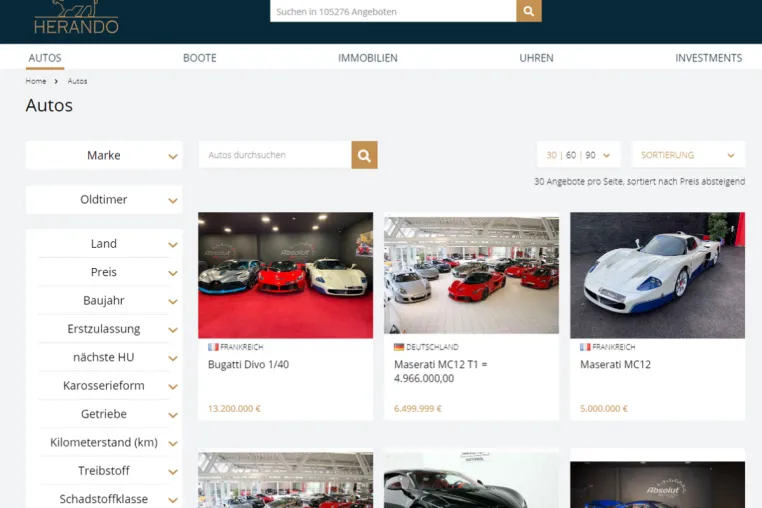Expand the Kilometerstand (km) filter
762x508 pixels.
point(104,442)
